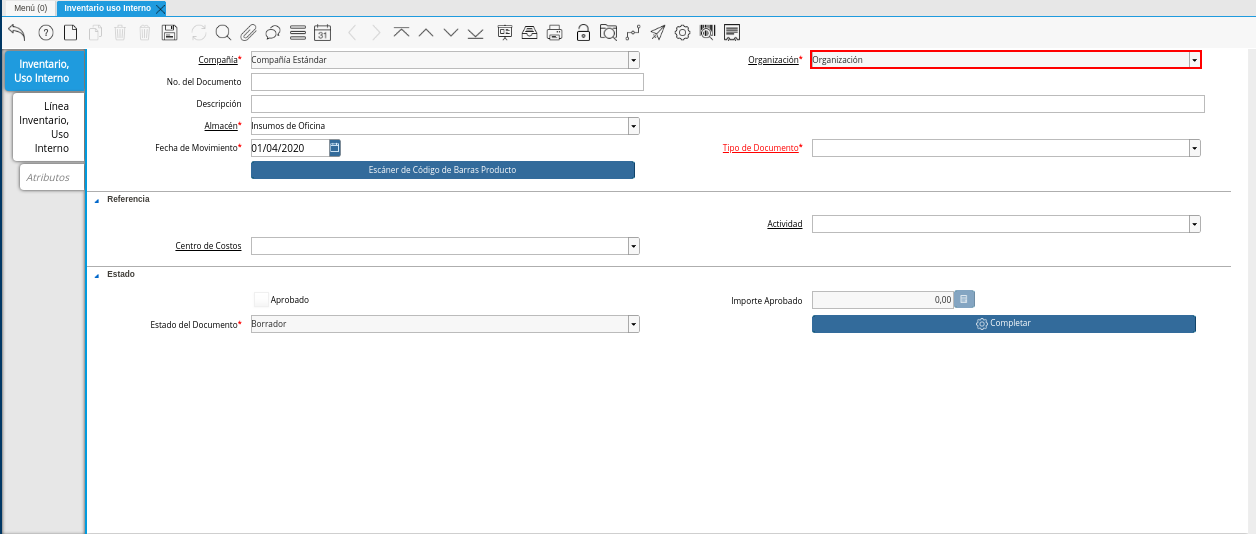
Task: Open the chat bubbles icon
Action: coord(272,32)
